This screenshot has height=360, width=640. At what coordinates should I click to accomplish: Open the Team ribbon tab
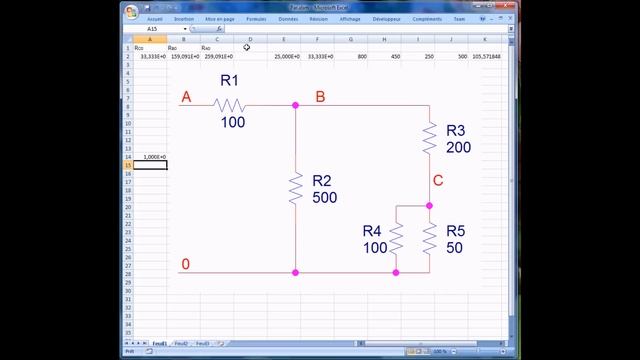[459, 19]
